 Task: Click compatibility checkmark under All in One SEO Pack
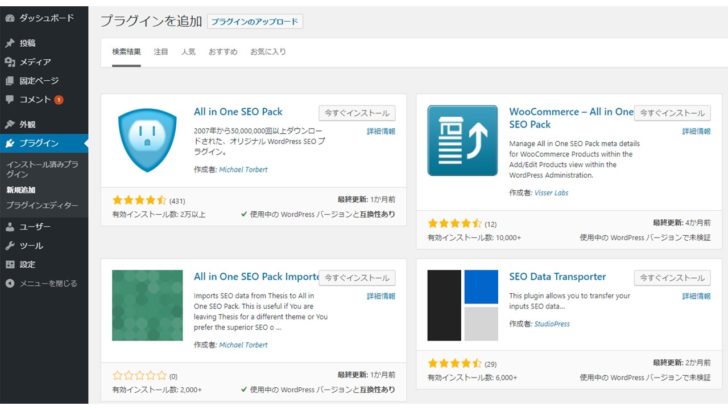(244, 215)
